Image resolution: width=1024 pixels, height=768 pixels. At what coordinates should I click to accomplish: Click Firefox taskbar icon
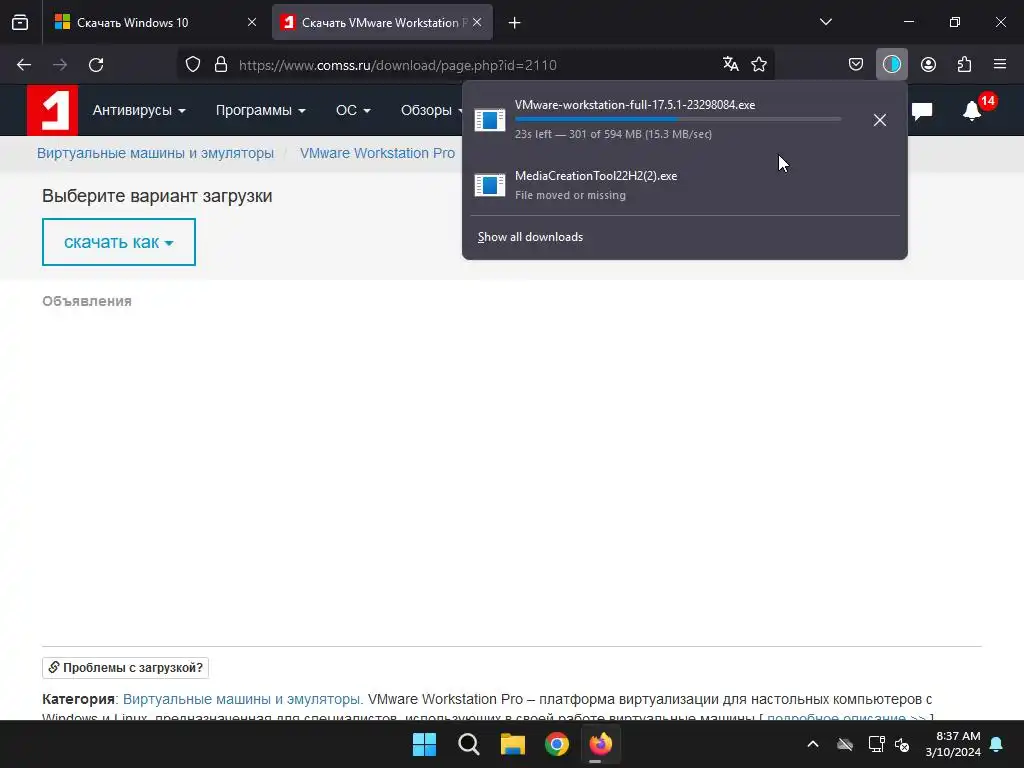click(601, 744)
